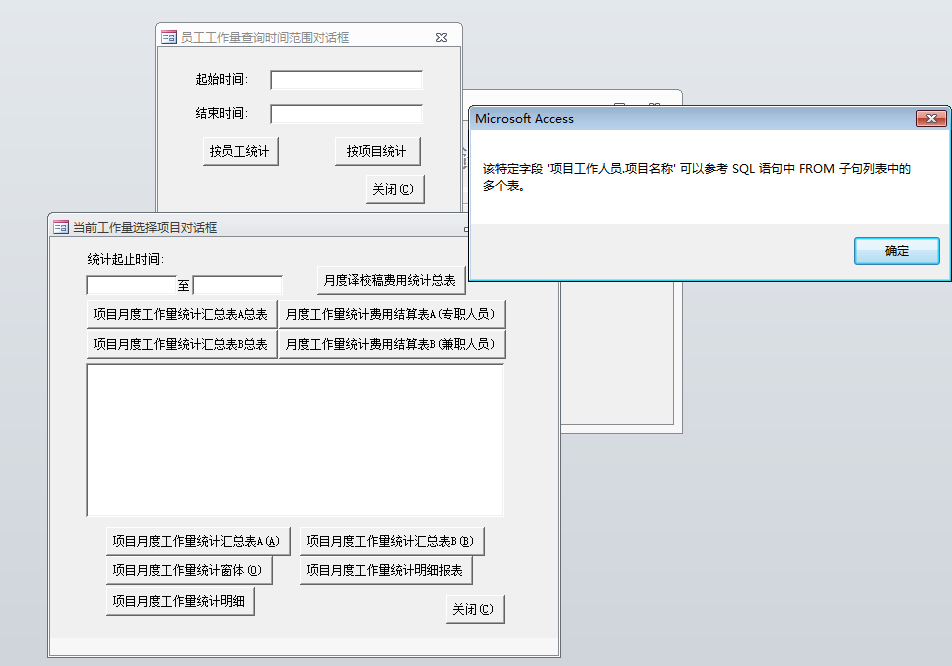The height and width of the screenshot is (666, 952).
Task: Click the Microsoft Access dialog title bar
Action: coord(692,118)
